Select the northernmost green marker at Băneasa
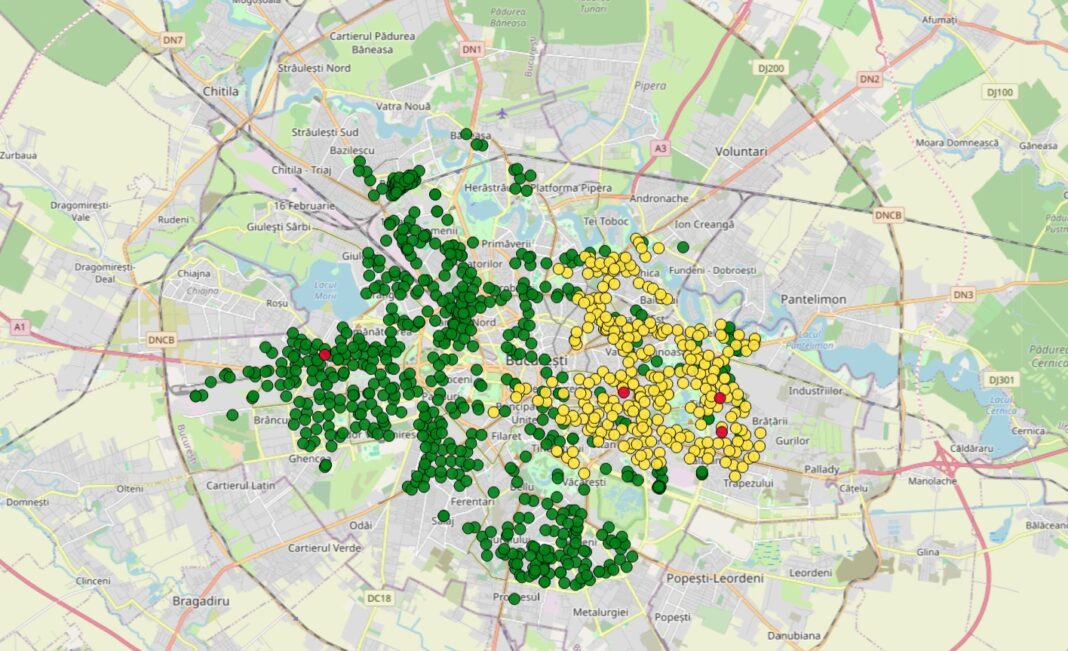1068x651 pixels. point(466,133)
